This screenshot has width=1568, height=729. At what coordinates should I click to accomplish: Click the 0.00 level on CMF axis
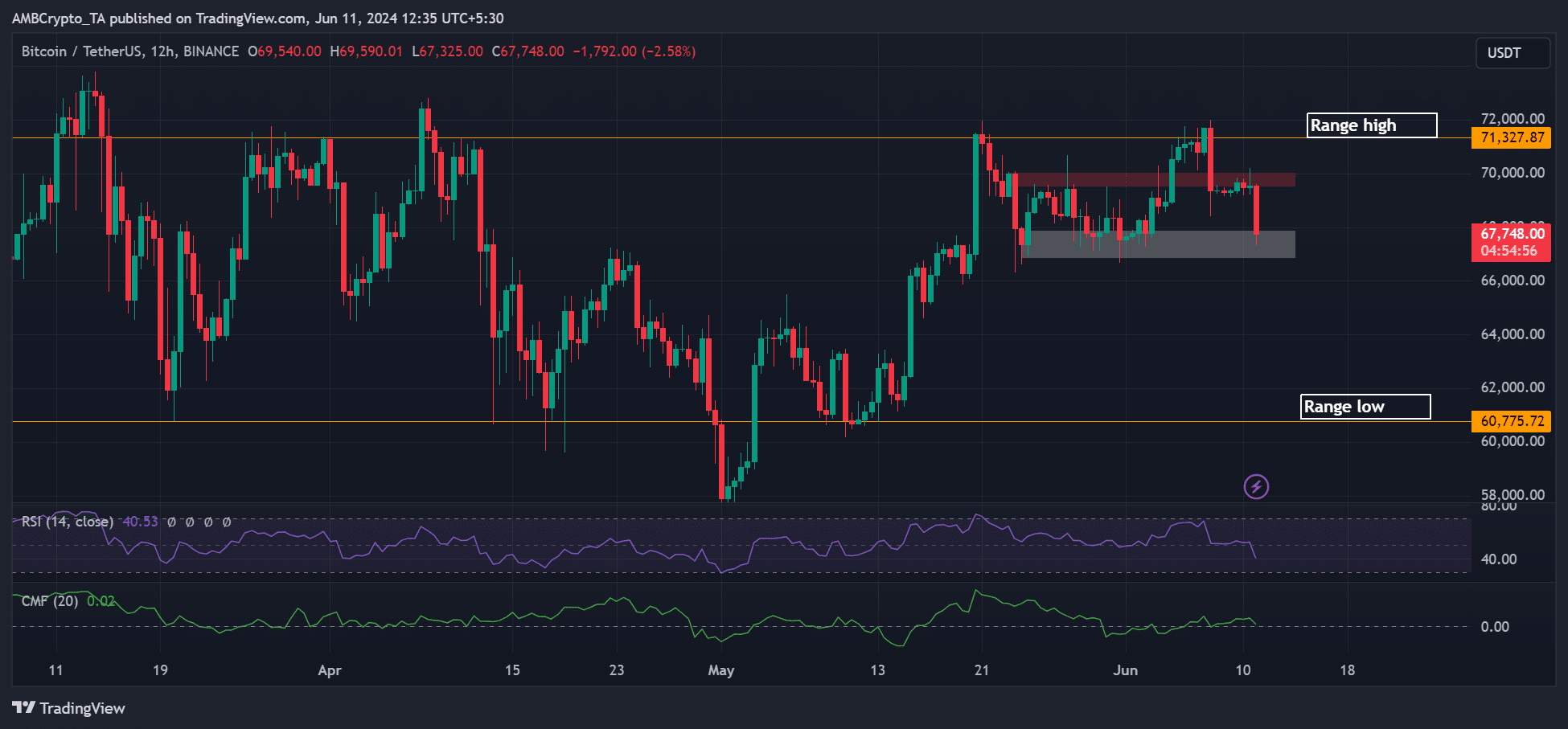click(1495, 627)
